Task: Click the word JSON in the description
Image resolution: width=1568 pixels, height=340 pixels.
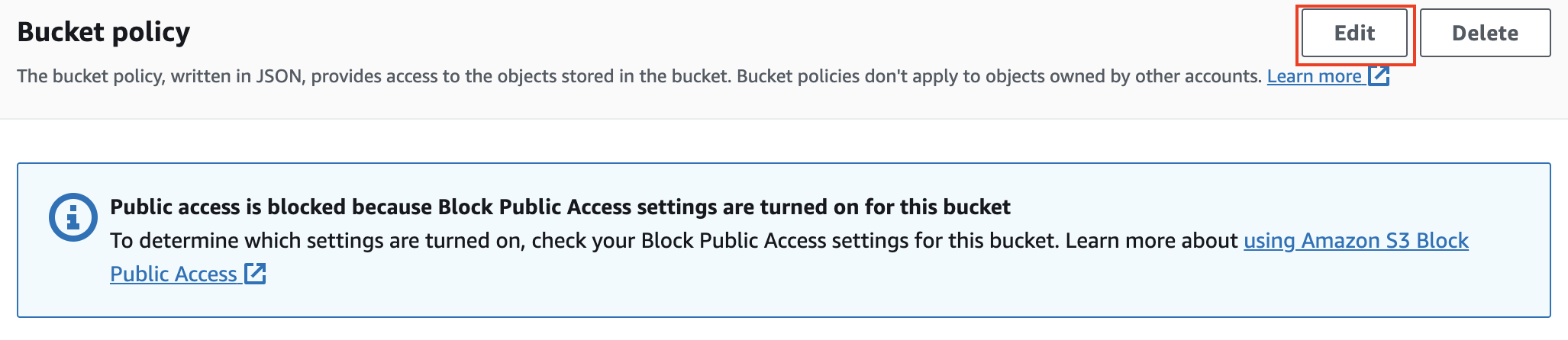Action: [280, 76]
